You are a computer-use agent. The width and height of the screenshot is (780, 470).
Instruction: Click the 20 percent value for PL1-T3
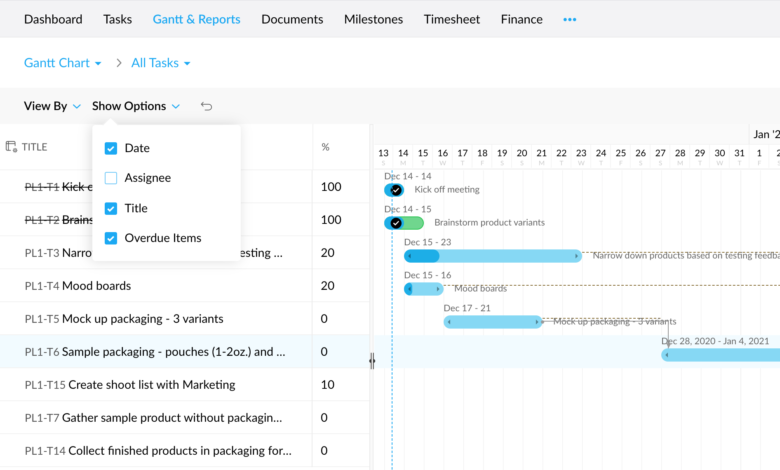(327, 253)
